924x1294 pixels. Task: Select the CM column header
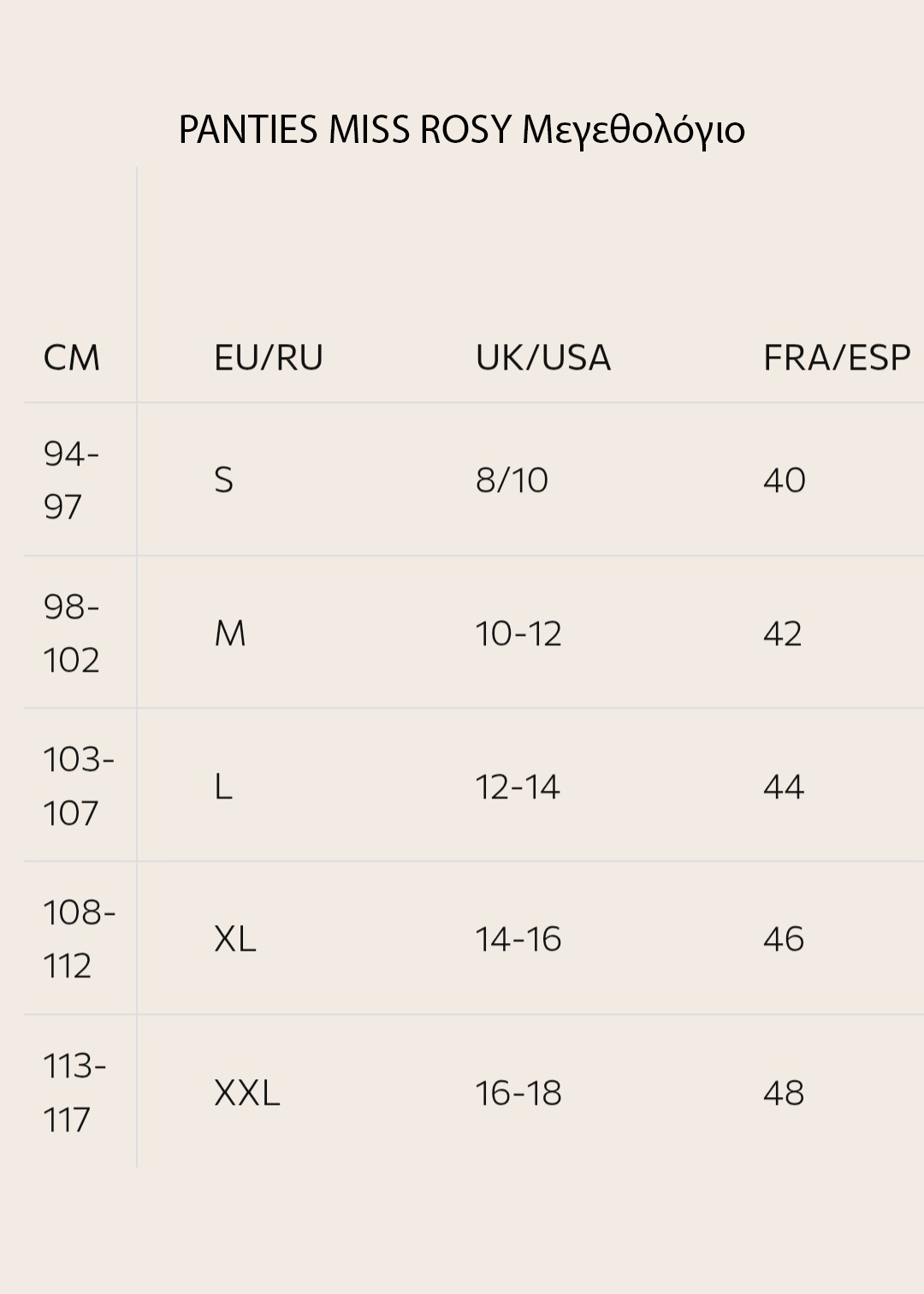click(x=72, y=358)
